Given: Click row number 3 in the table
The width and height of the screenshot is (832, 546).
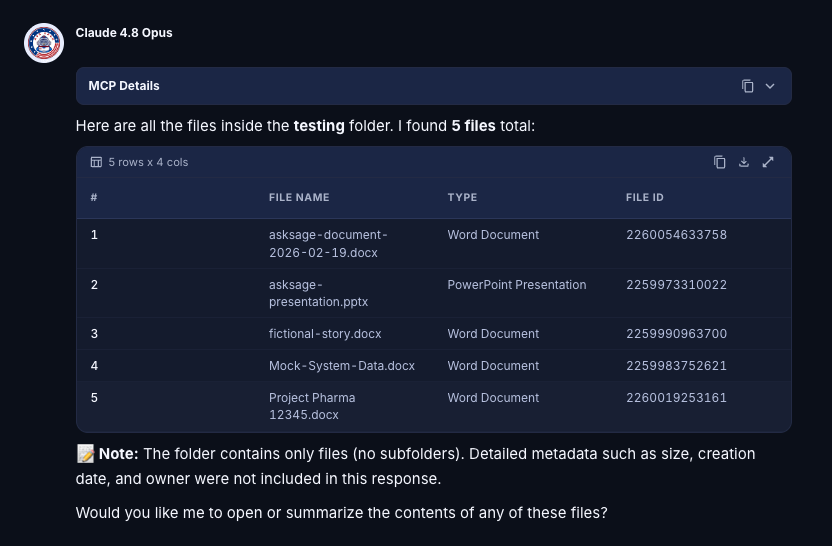Looking at the screenshot, I should pos(94,334).
